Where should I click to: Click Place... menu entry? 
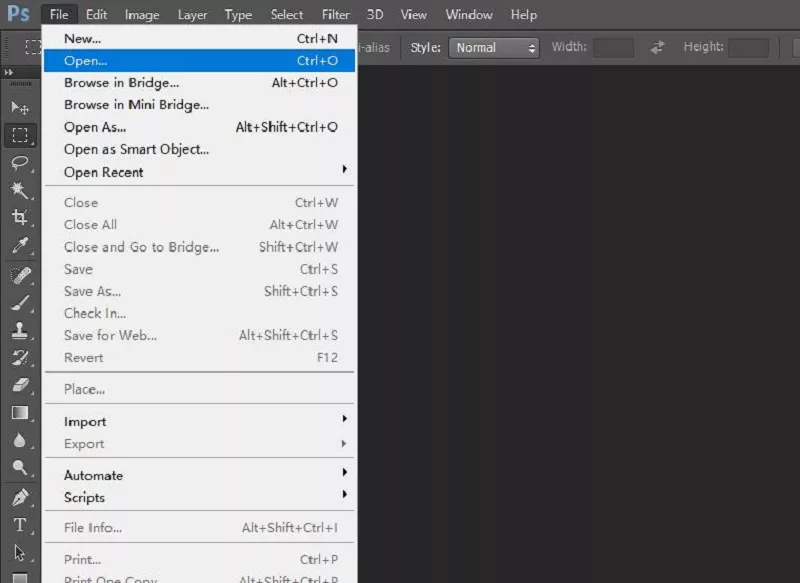tap(199, 389)
